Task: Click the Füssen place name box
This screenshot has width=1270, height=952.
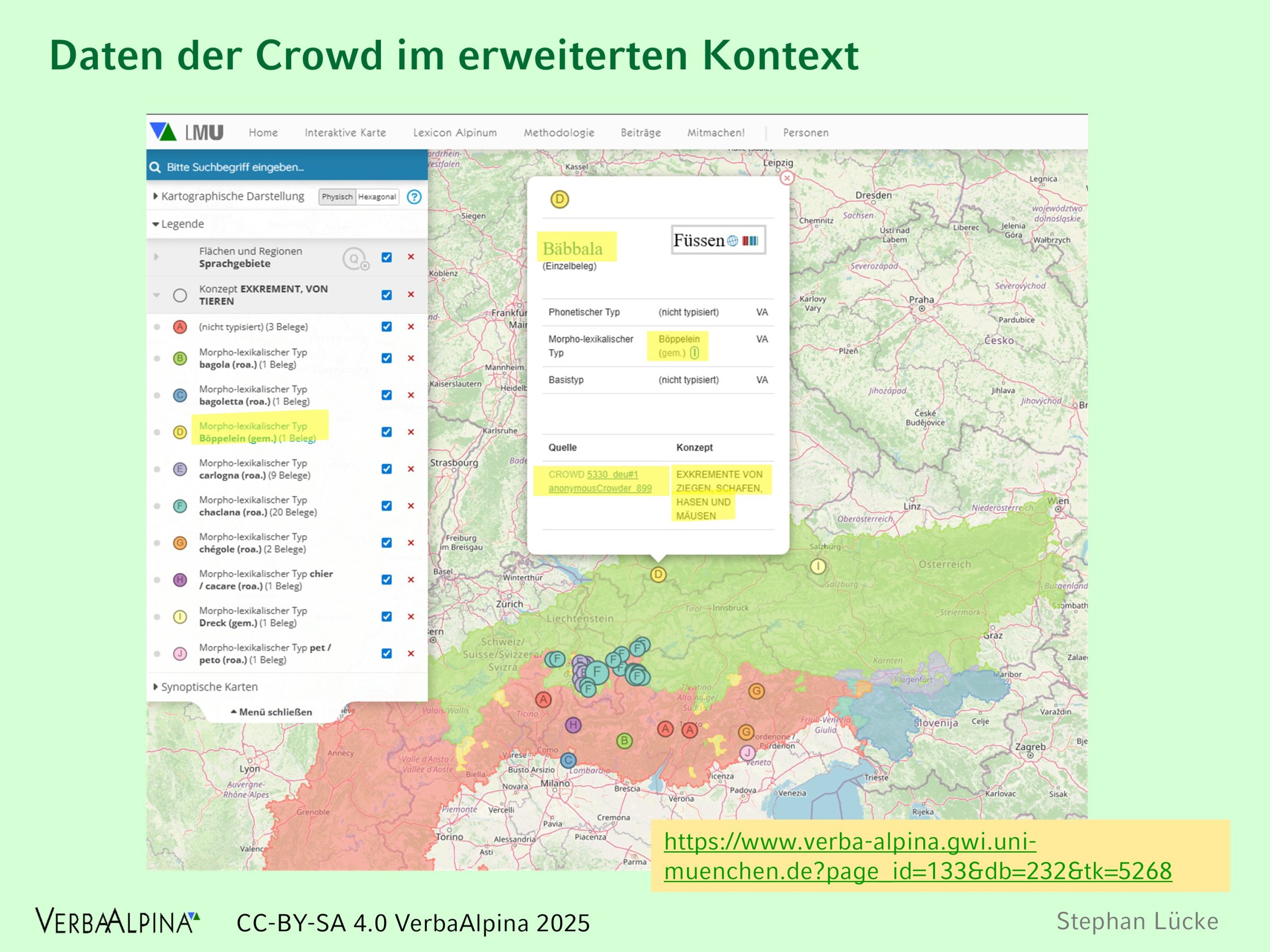Action: pyautogui.click(x=718, y=240)
